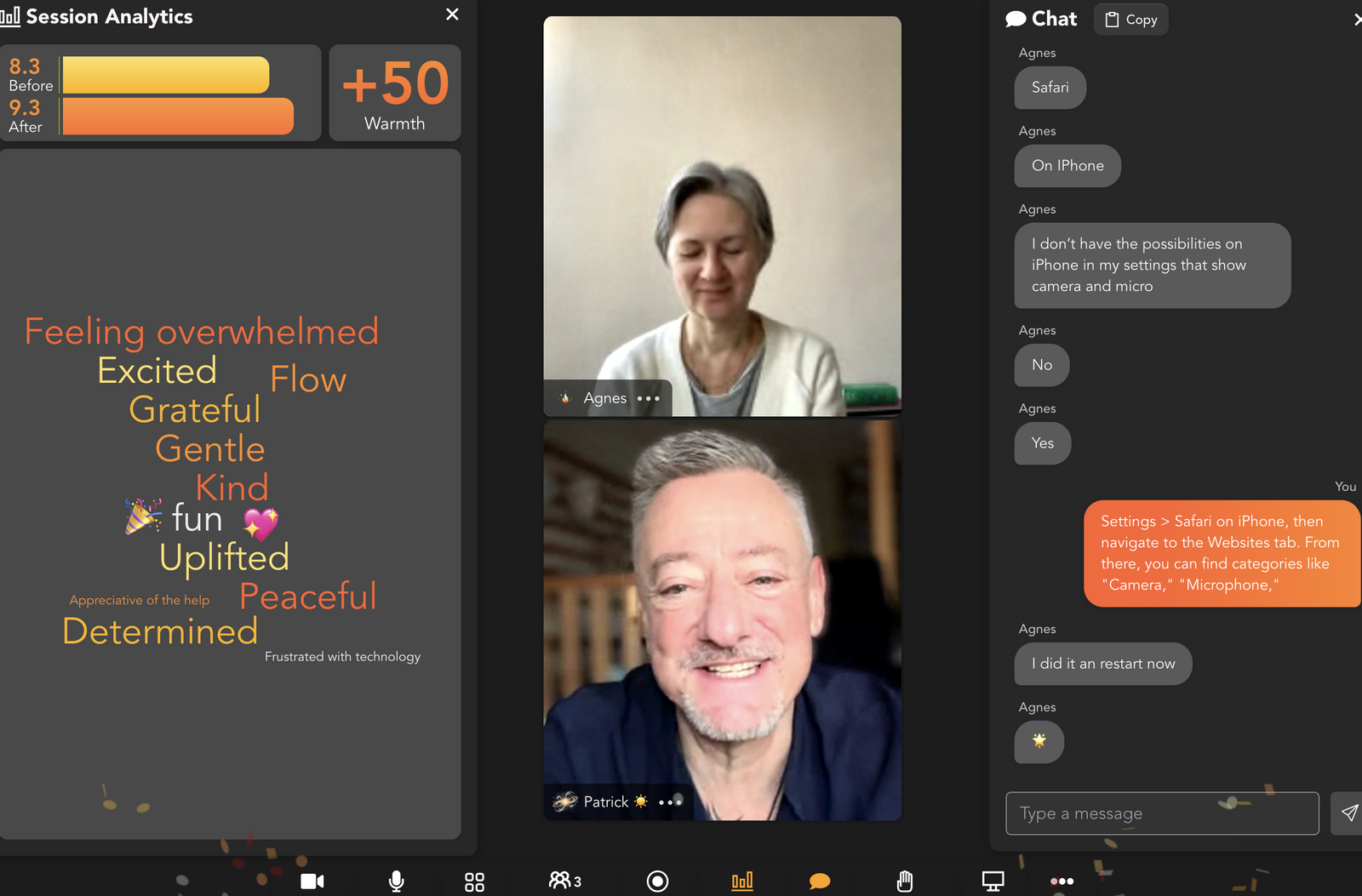Click the +50 Warmth score card
Image resolution: width=1362 pixels, height=896 pixels.
395,93
